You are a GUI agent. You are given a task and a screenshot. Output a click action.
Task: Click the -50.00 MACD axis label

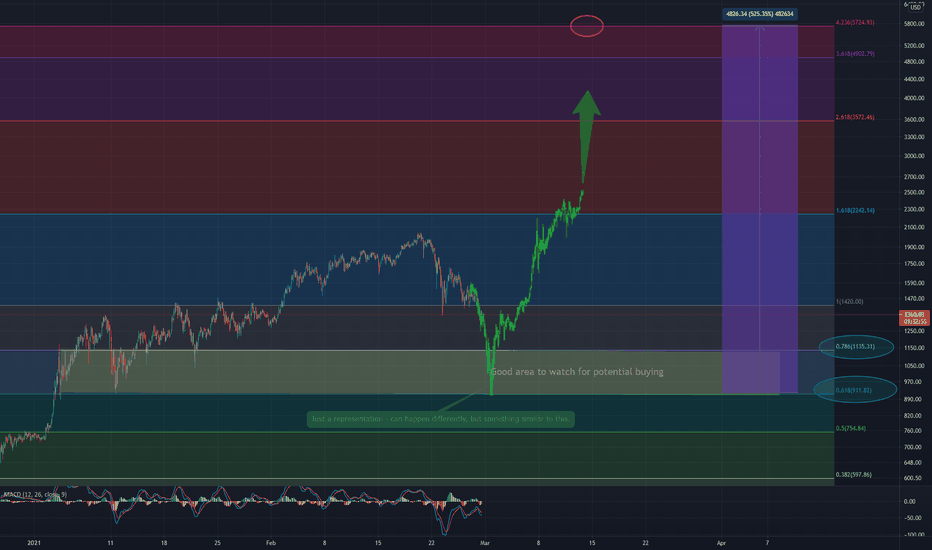click(x=912, y=518)
